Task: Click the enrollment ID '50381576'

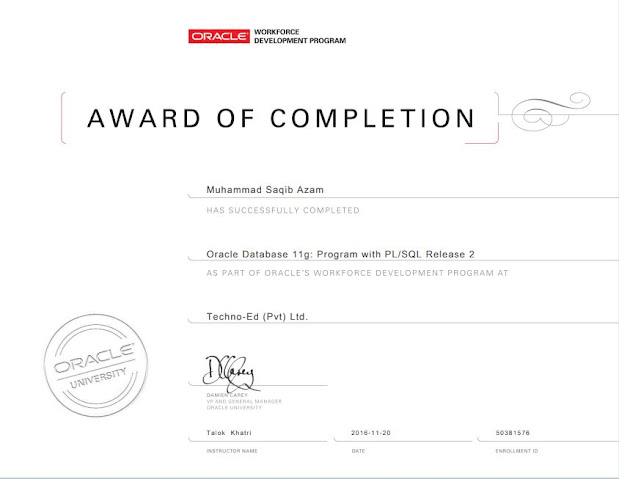Action: tap(512, 433)
